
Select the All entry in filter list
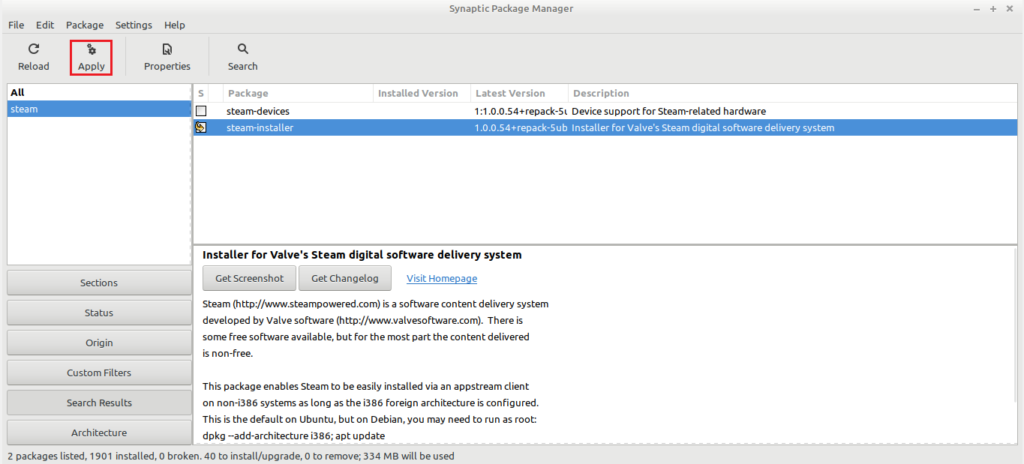coord(99,93)
